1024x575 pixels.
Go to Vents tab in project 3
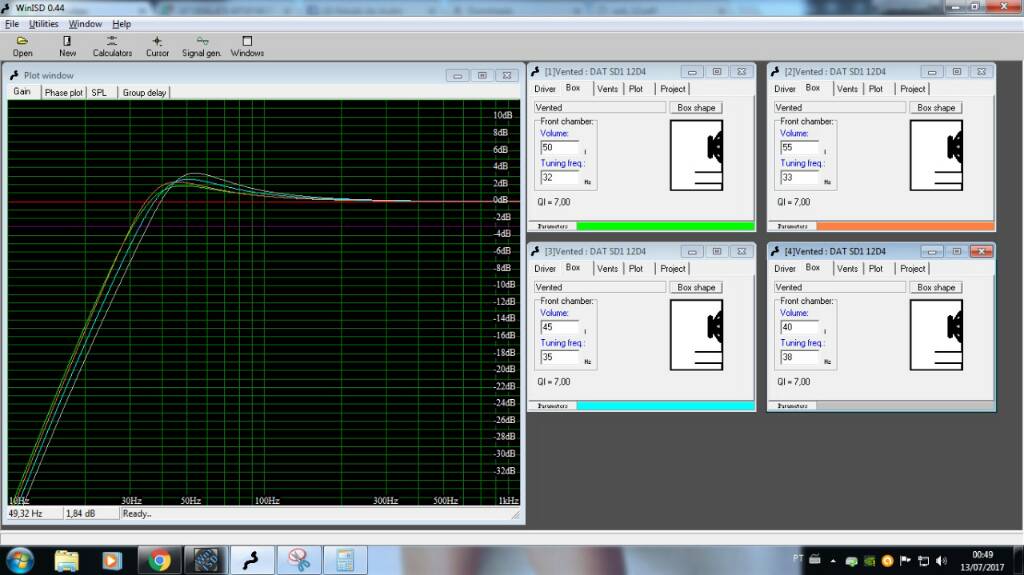[x=607, y=268]
